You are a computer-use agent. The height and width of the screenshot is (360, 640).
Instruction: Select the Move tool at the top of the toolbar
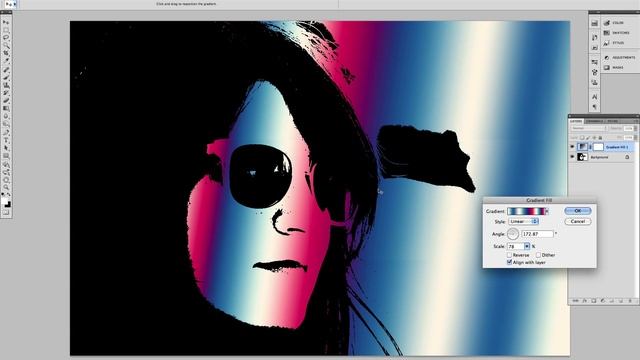tap(6, 22)
